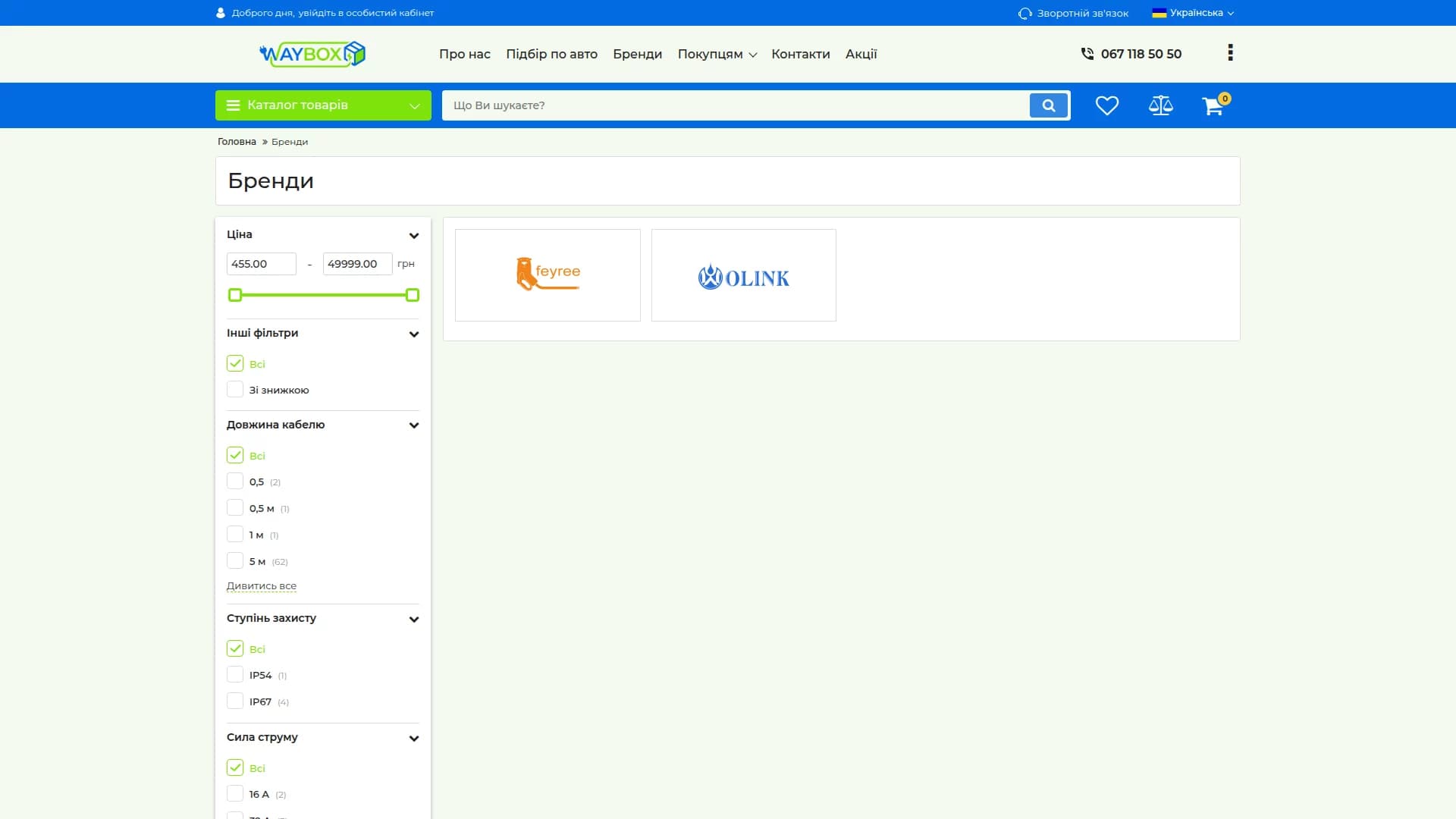Click the Дивитись все link
Screen dimensions: 1456x819
tap(262, 586)
